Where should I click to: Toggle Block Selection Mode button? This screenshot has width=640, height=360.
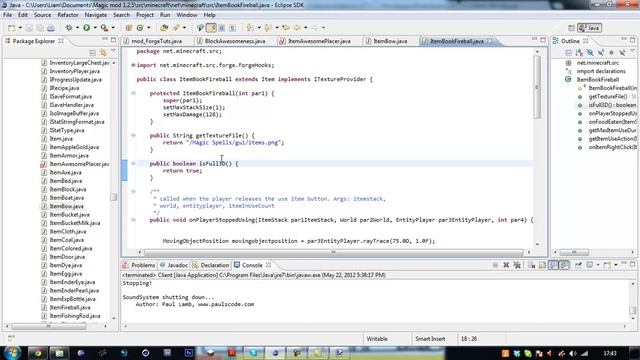point(222,28)
